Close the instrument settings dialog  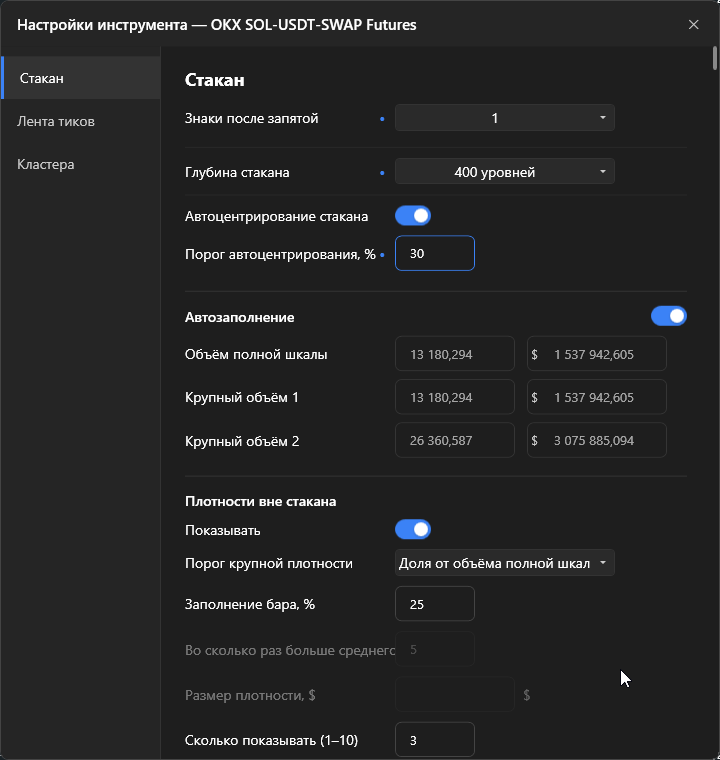click(693, 25)
